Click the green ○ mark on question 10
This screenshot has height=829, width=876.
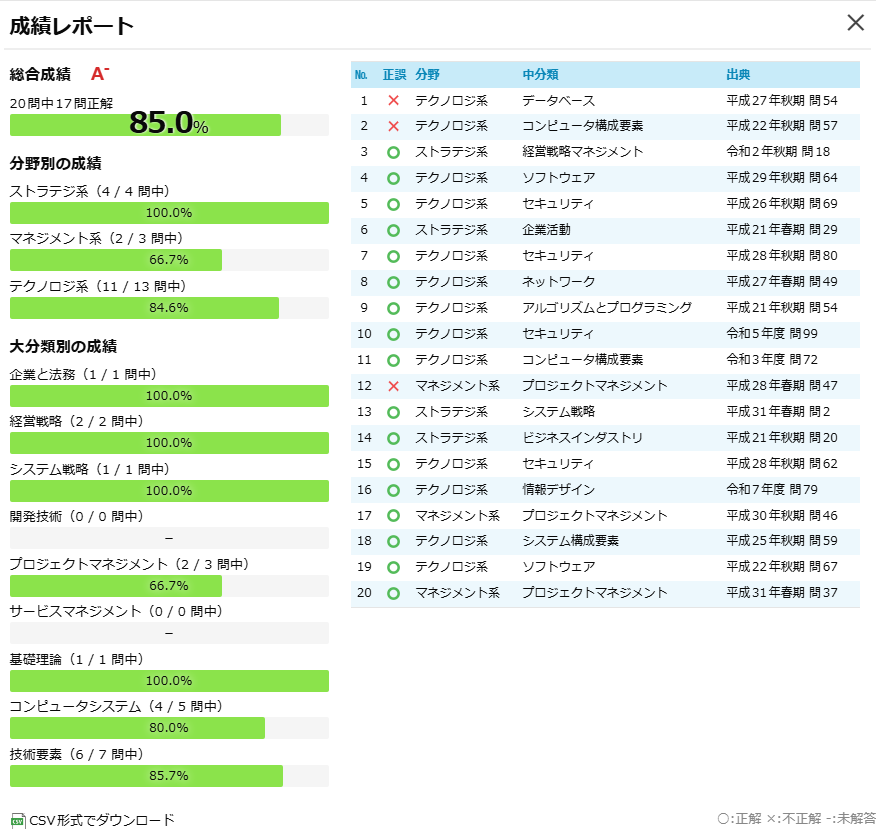pyautogui.click(x=395, y=333)
